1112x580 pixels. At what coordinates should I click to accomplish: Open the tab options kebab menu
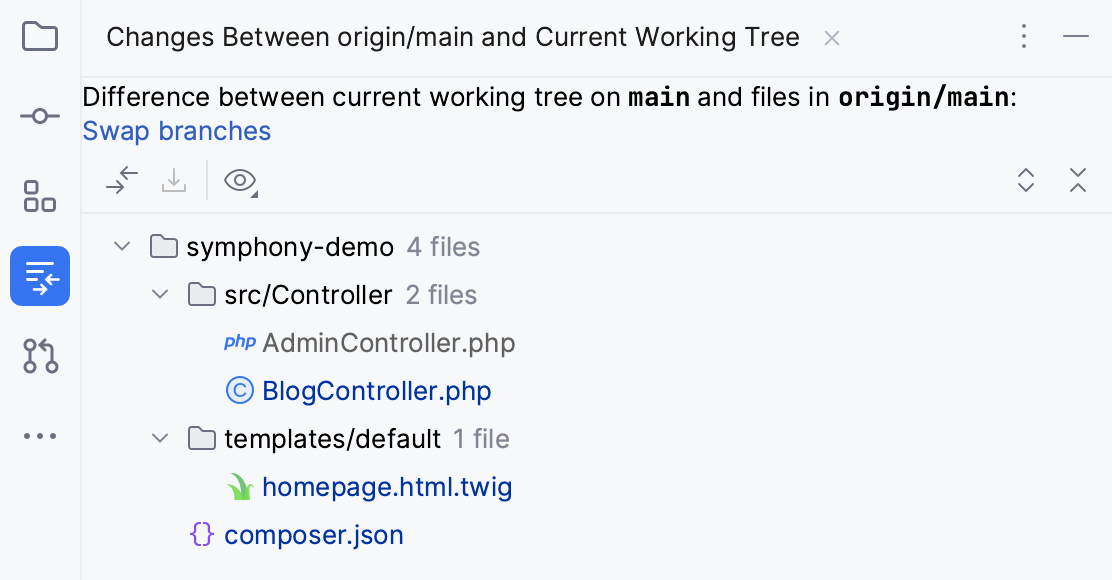(1024, 36)
